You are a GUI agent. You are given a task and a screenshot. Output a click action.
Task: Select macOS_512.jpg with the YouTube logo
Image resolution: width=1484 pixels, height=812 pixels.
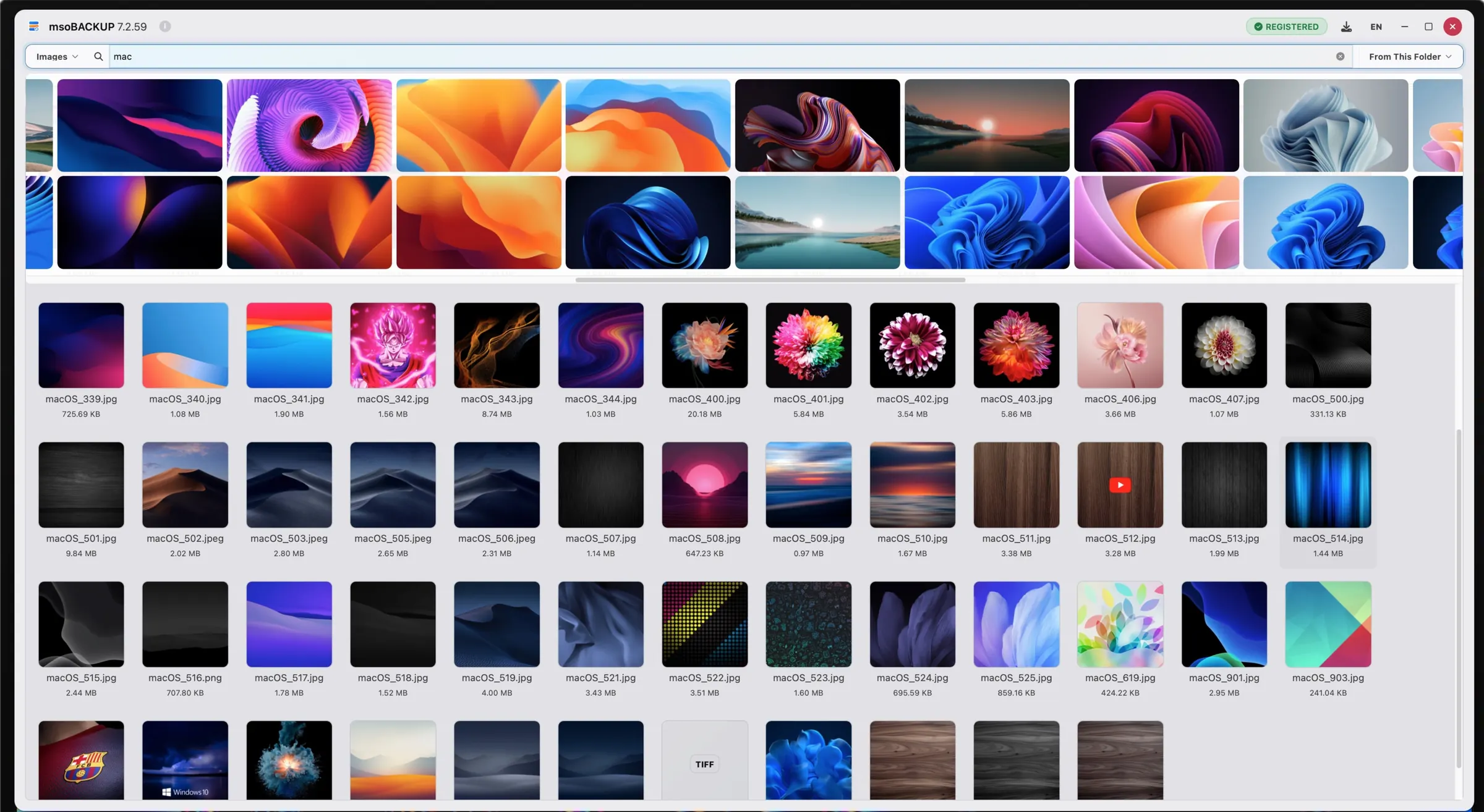(x=1120, y=484)
